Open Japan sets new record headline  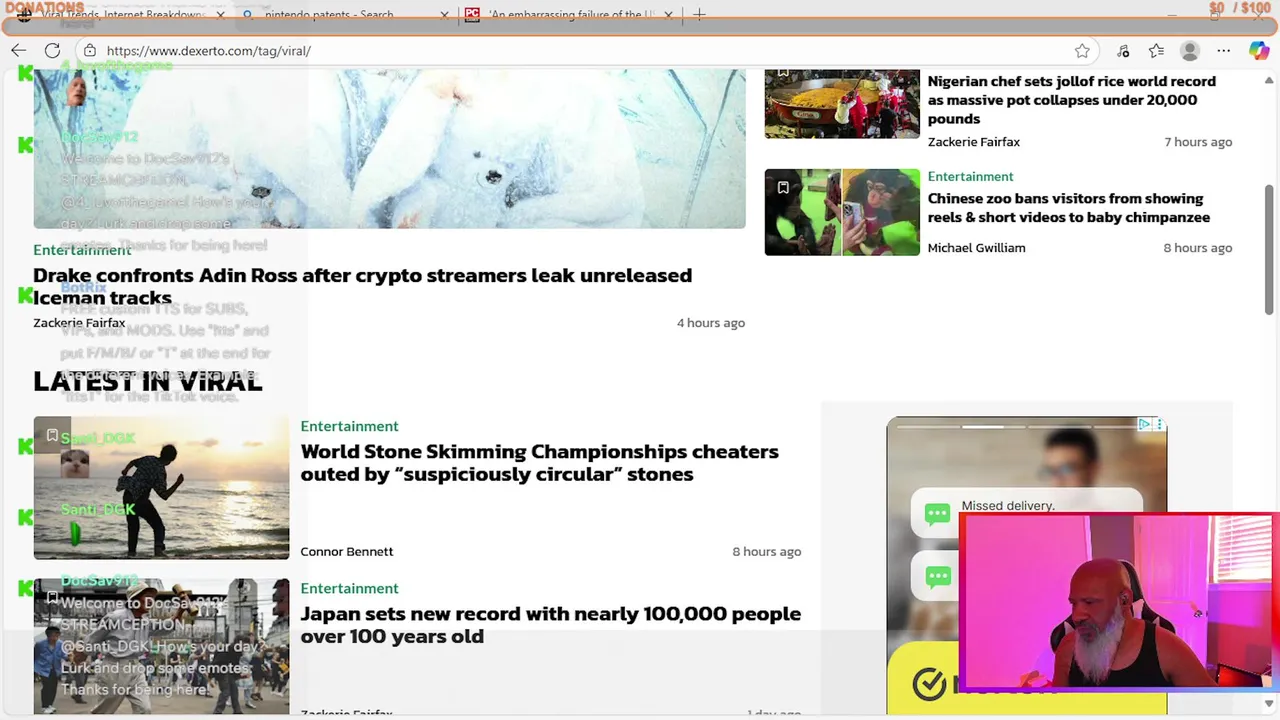[550, 625]
